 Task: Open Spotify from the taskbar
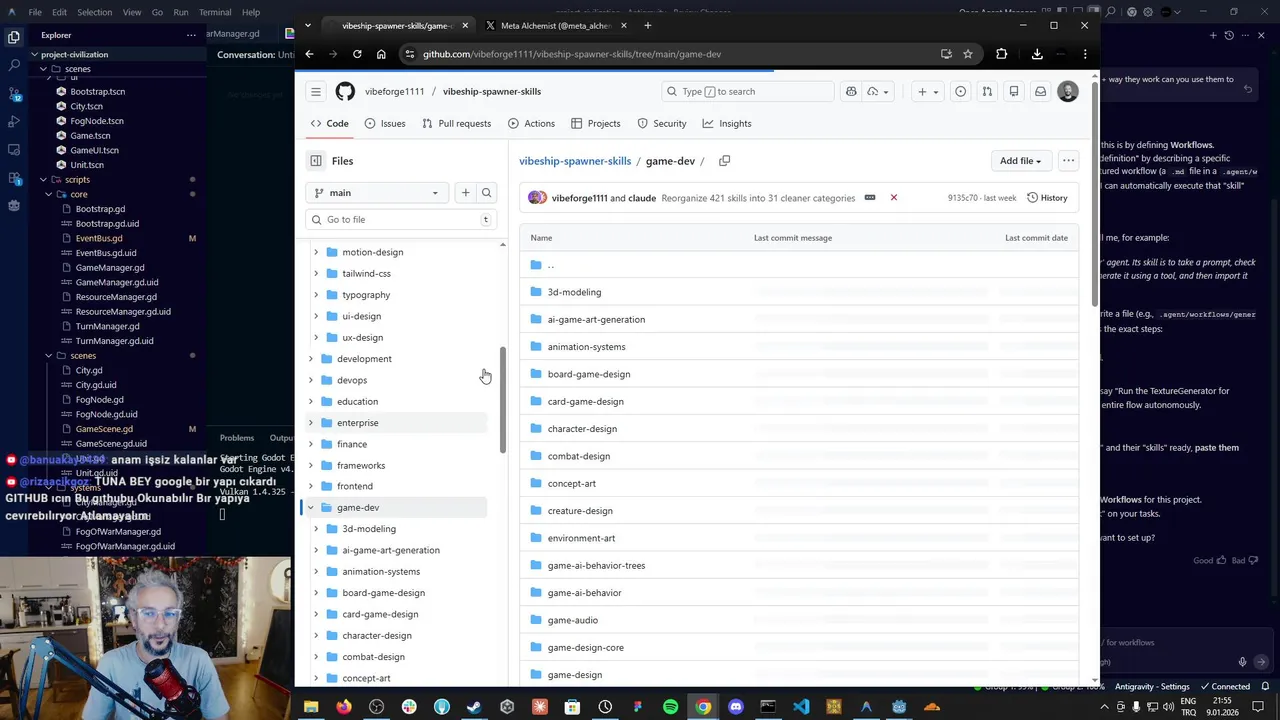click(670, 707)
